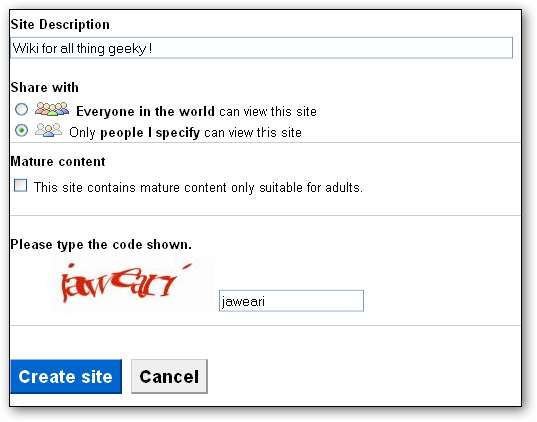Select the Everyone in the world radio button
This screenshot has width=537, height=422.
point(21,109)
